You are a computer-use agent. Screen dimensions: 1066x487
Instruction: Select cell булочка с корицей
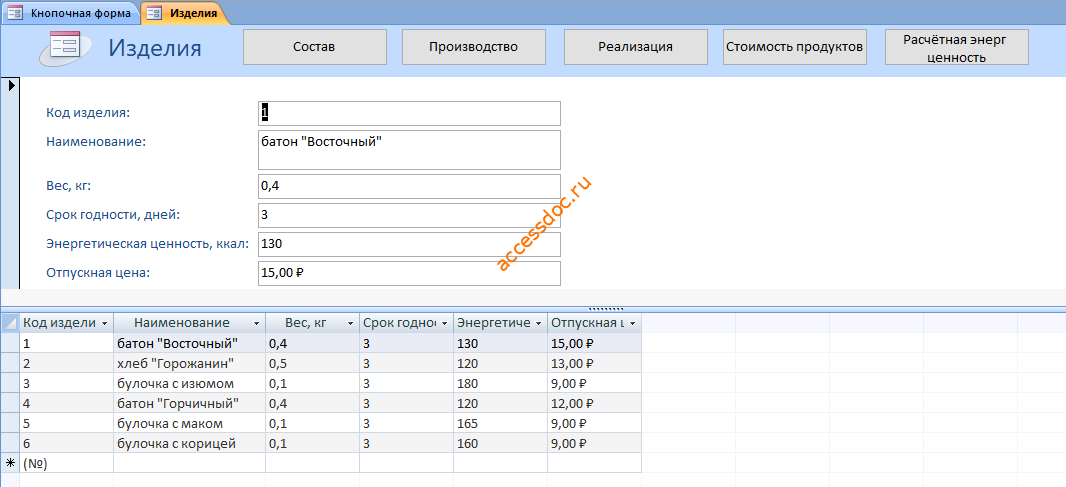tap(189, 443)
